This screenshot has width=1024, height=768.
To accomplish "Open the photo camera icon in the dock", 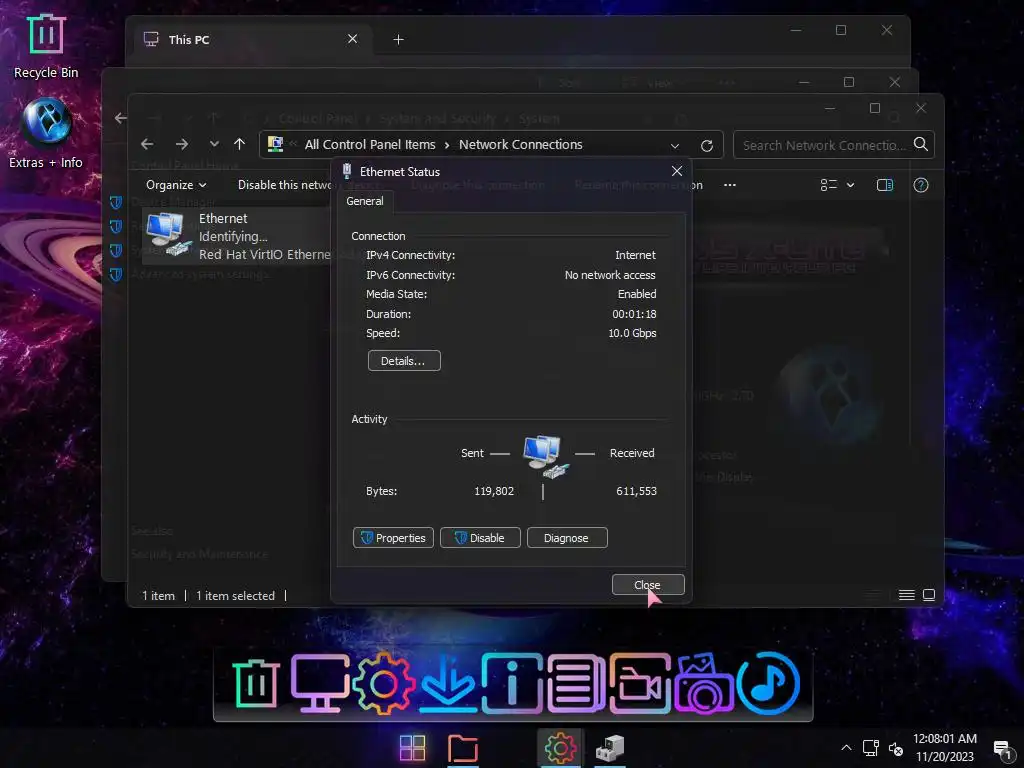I will tap(704, 684).
